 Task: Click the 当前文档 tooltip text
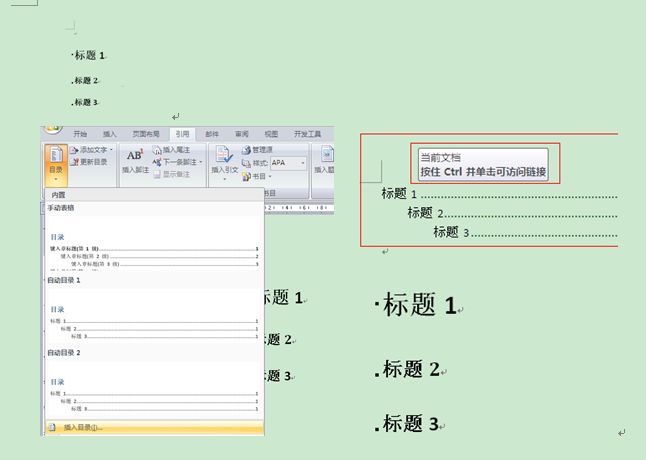[x=440, y=157]
